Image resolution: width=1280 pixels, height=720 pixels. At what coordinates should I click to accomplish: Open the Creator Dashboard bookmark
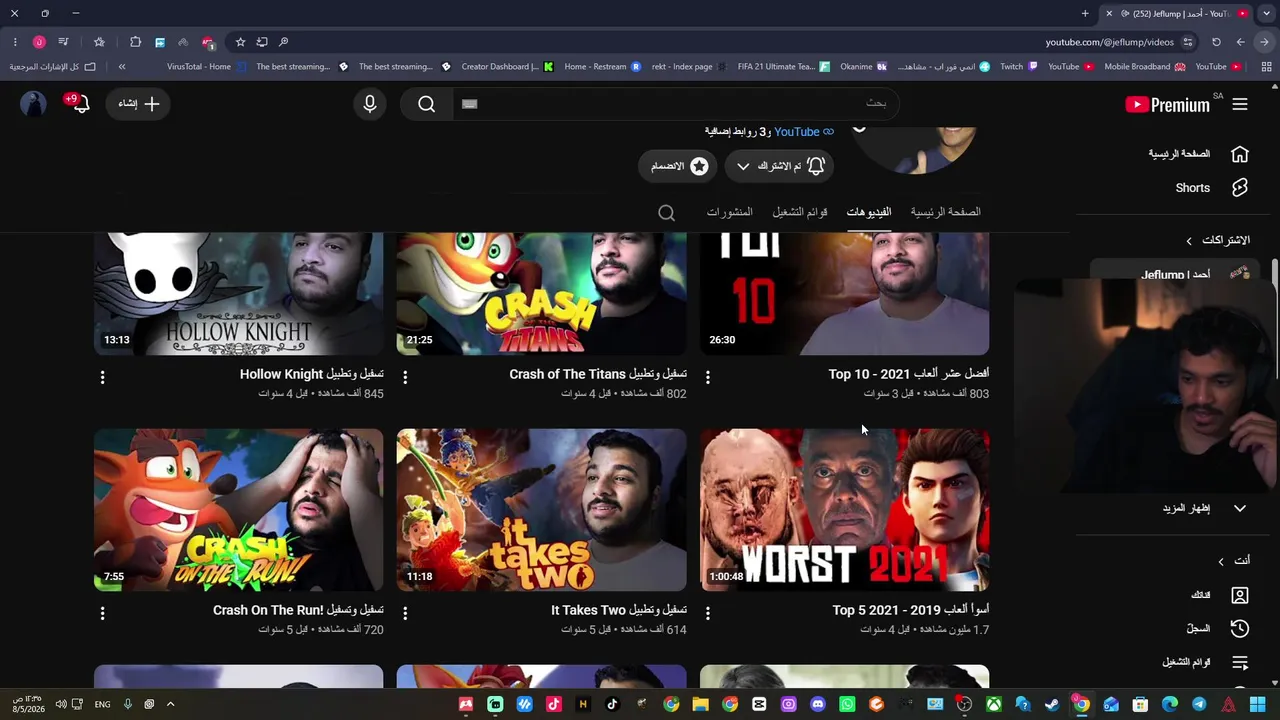point(507,67)
